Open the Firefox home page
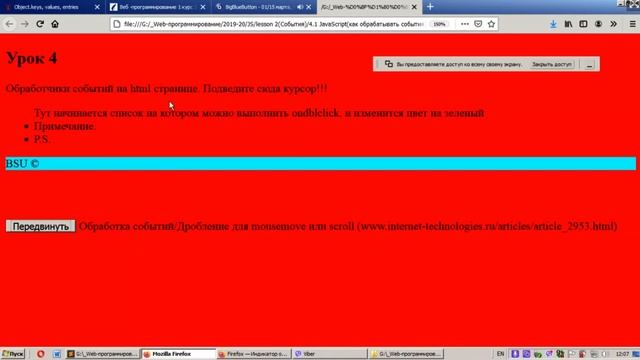 click(x=55, y=24)
